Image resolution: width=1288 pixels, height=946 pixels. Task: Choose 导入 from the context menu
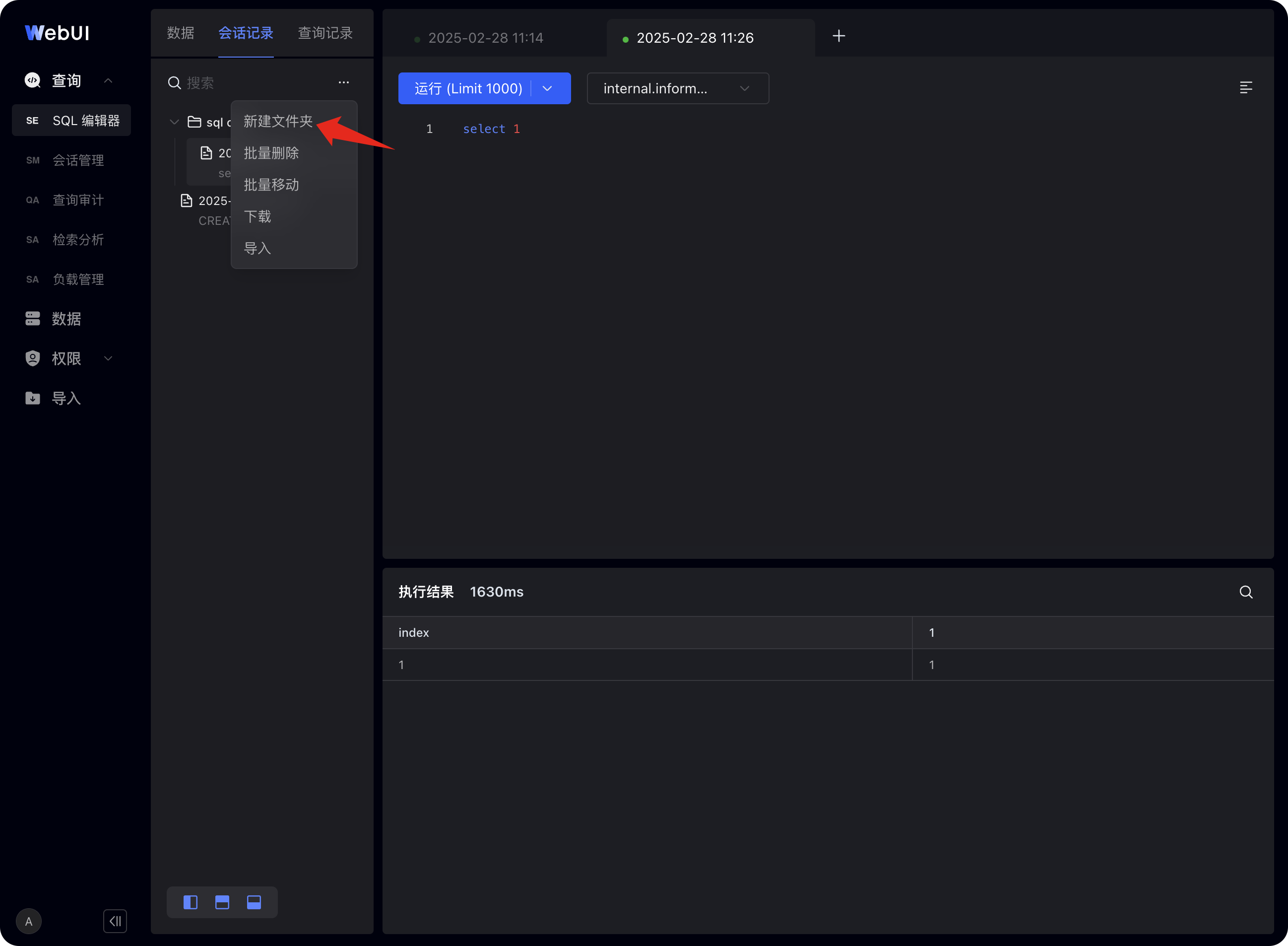coord(258,249)
